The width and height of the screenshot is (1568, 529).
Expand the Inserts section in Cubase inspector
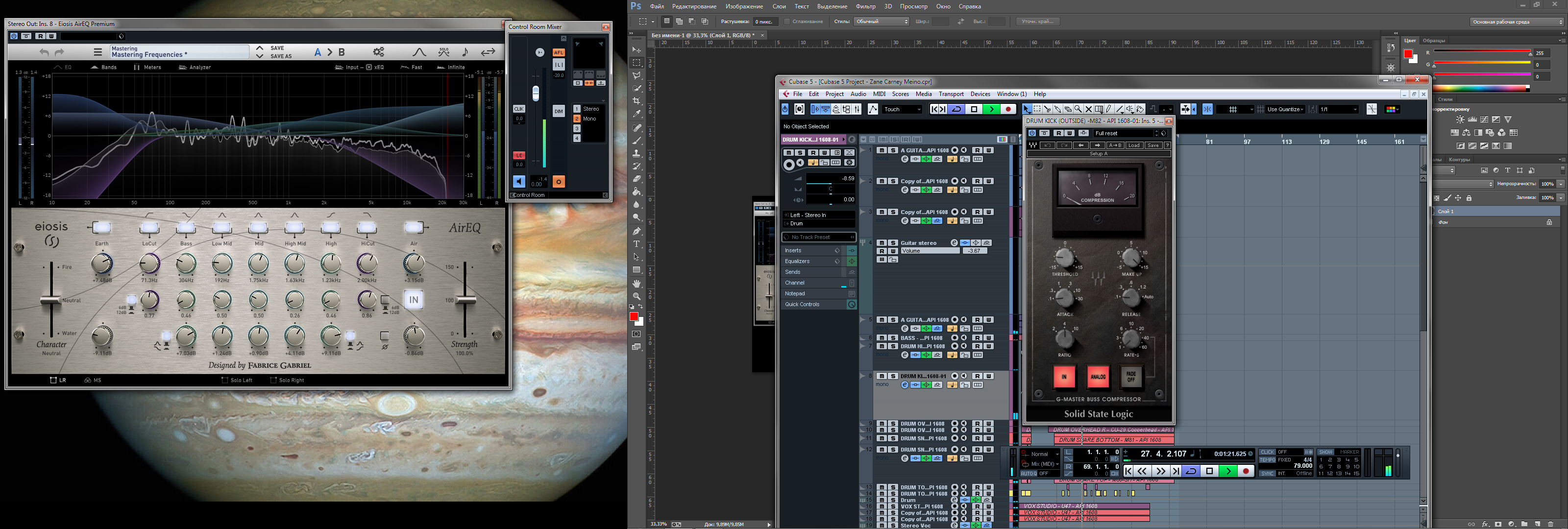[819, 250]
